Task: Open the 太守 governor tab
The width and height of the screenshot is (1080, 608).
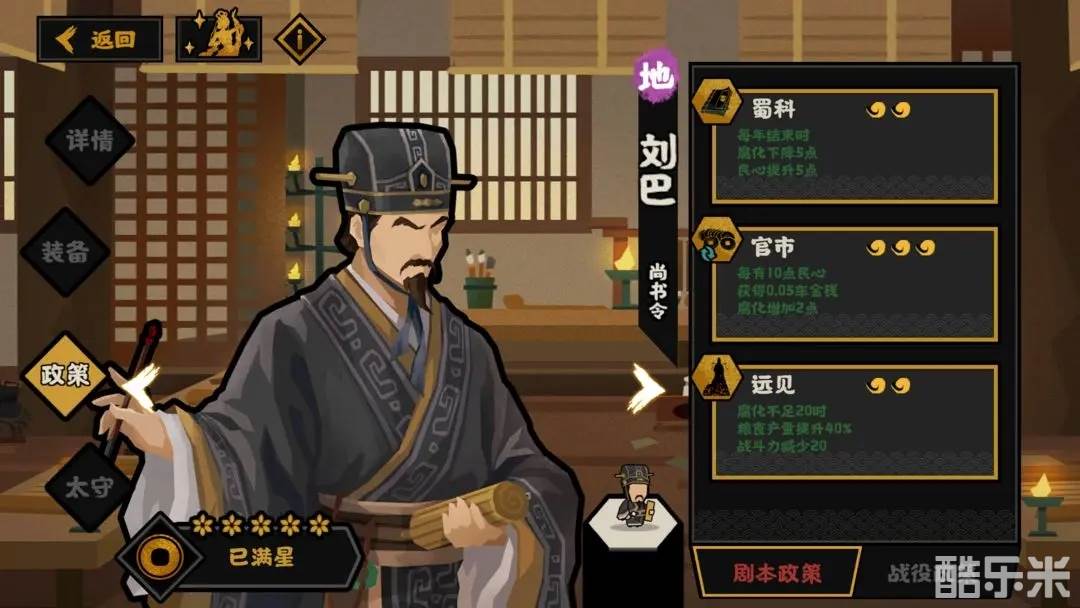Action: coord(89,488)
